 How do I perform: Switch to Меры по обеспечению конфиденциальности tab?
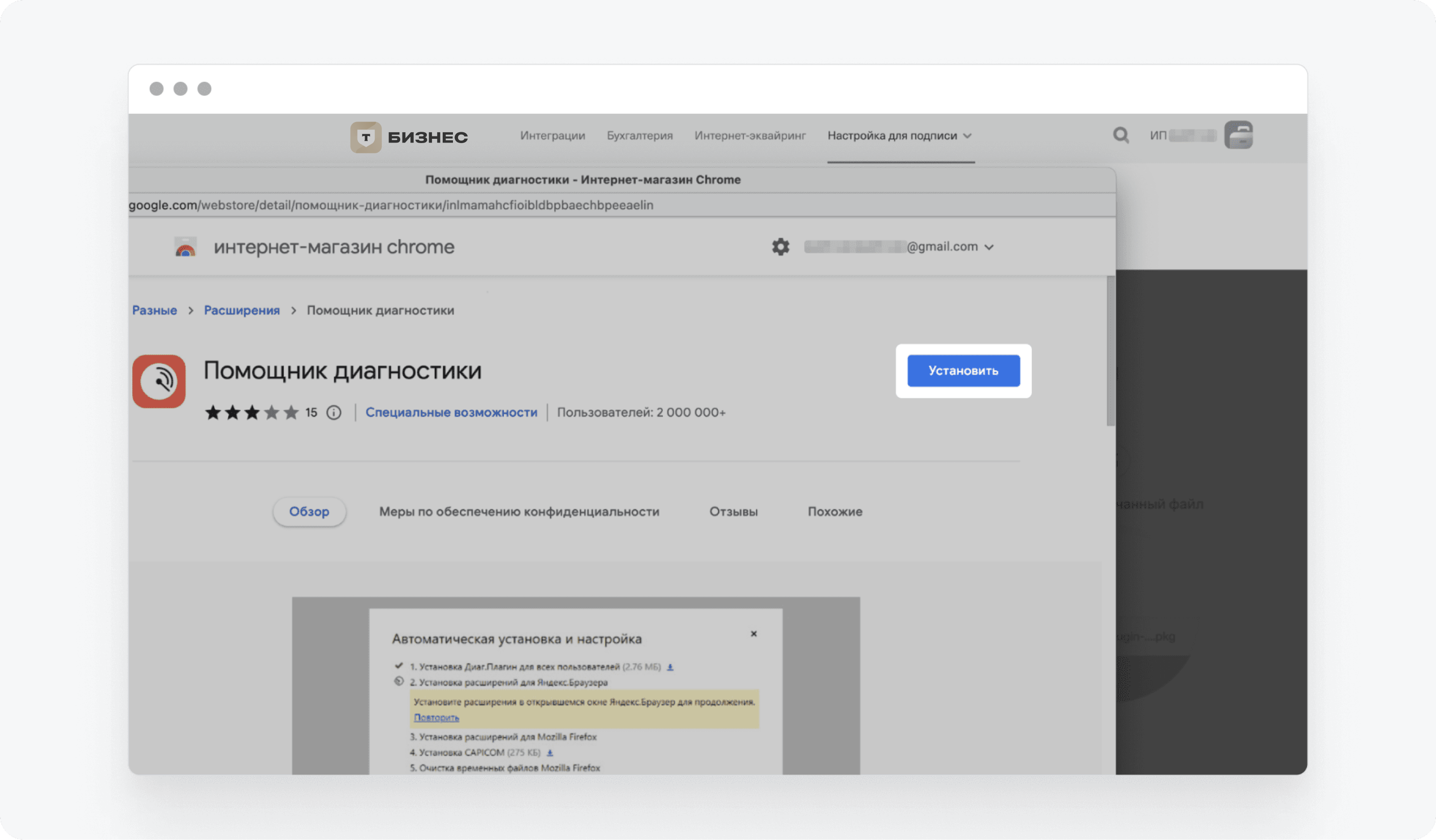coord(519,512)
